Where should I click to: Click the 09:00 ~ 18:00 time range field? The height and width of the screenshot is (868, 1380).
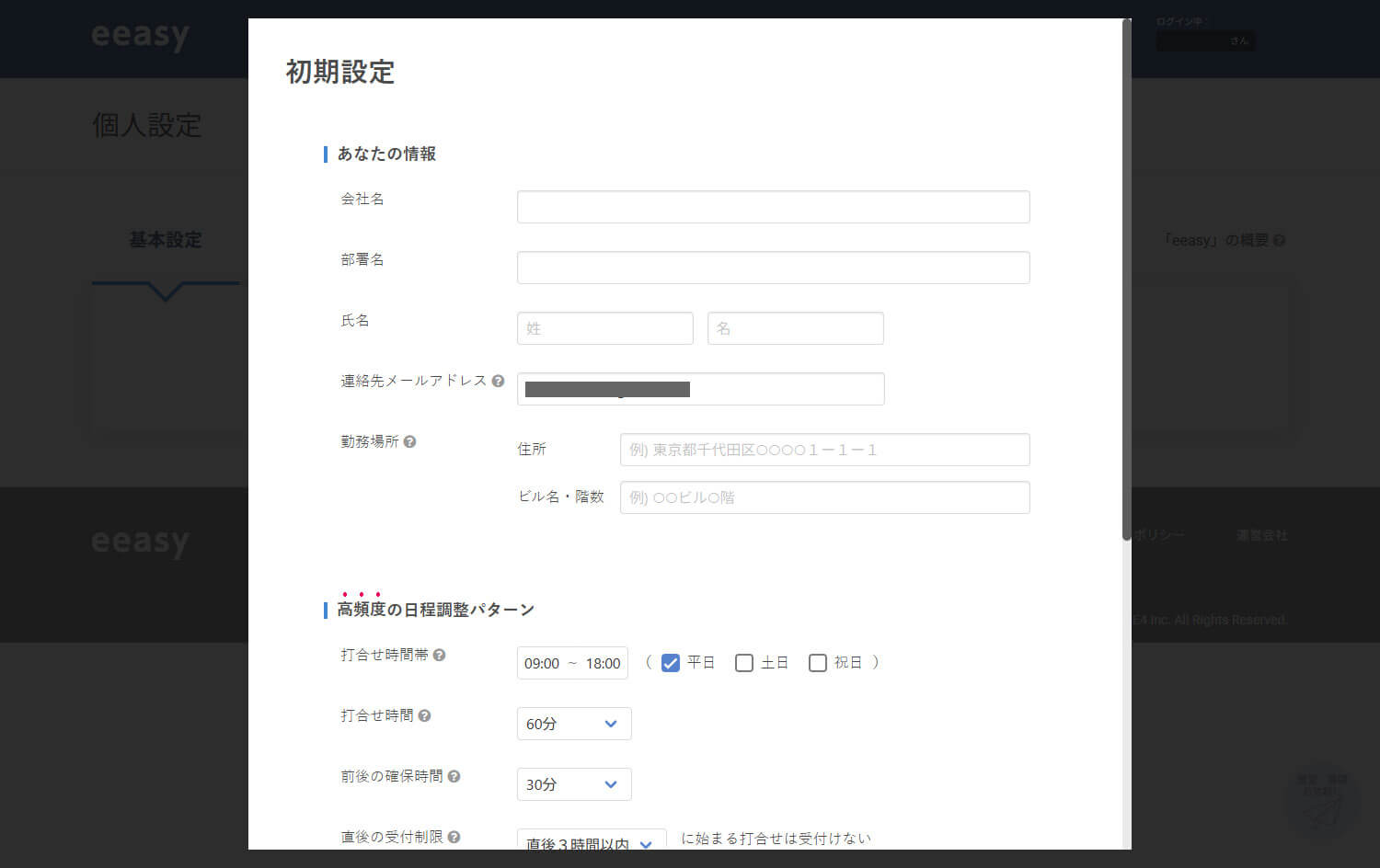pos(572,663)
